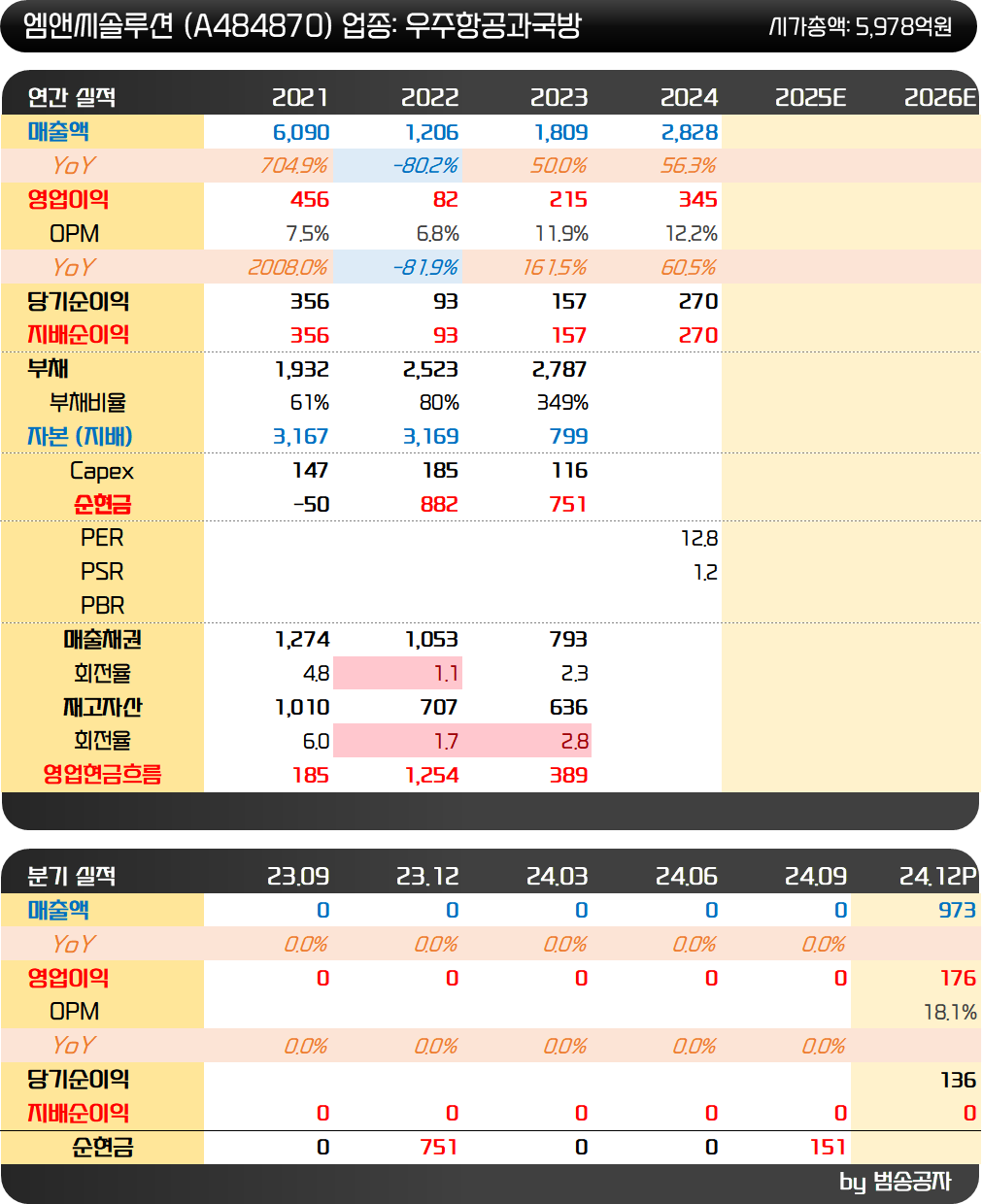Click the PBR row label
This screenshot has width=982, height=1204.
(x=103, y=606)
